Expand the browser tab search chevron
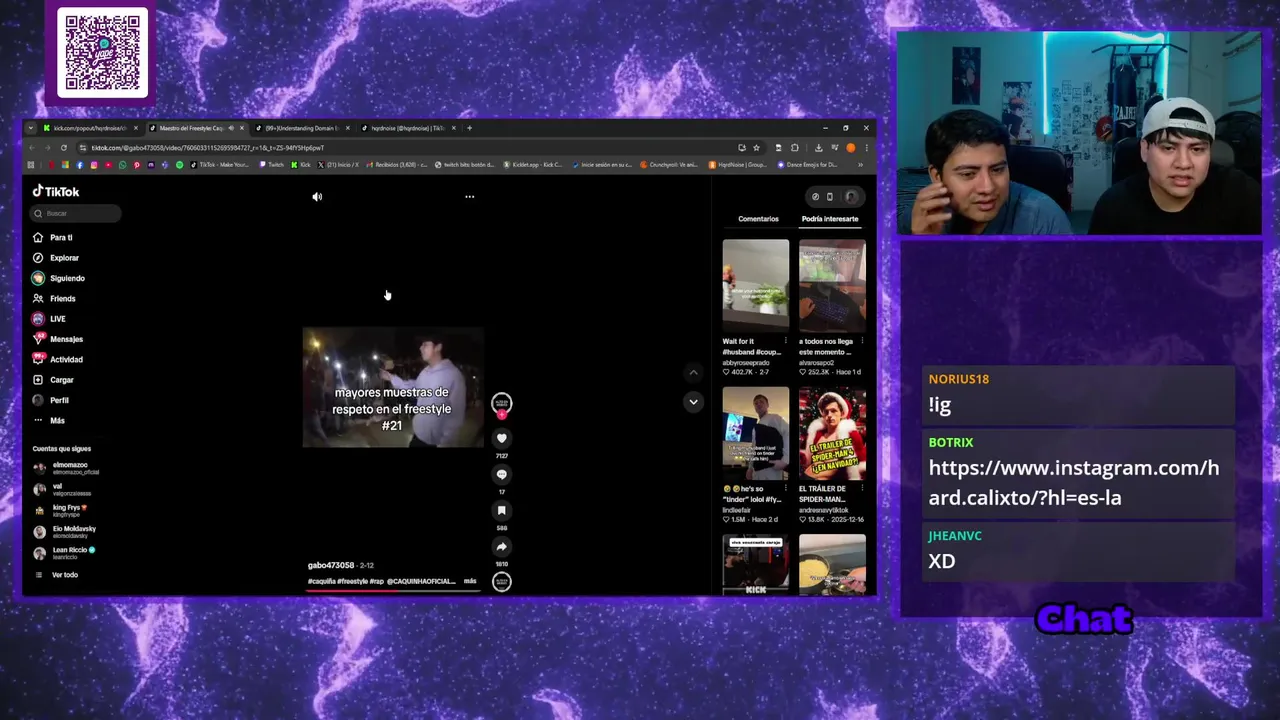This screenshot has width=1280, height=720. tap(31, 128)
